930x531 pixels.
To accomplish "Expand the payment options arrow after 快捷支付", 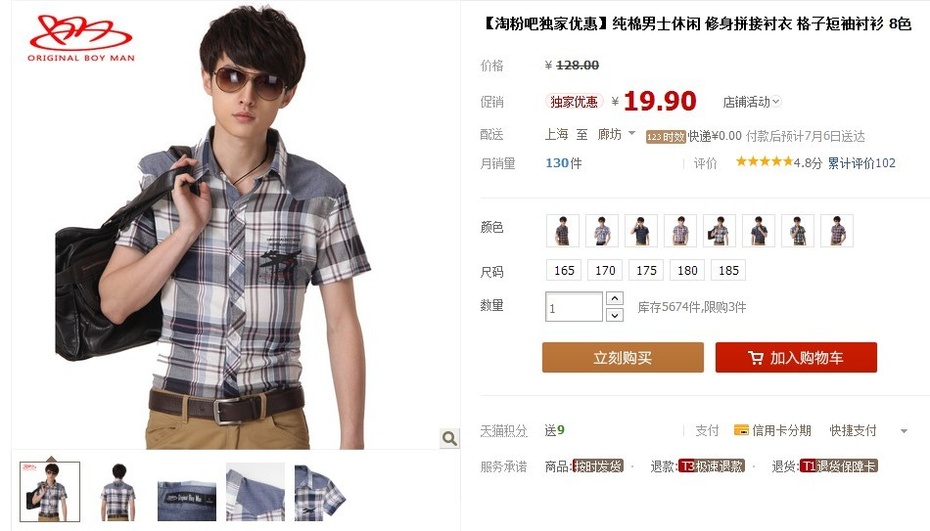I will click(904, 431).
